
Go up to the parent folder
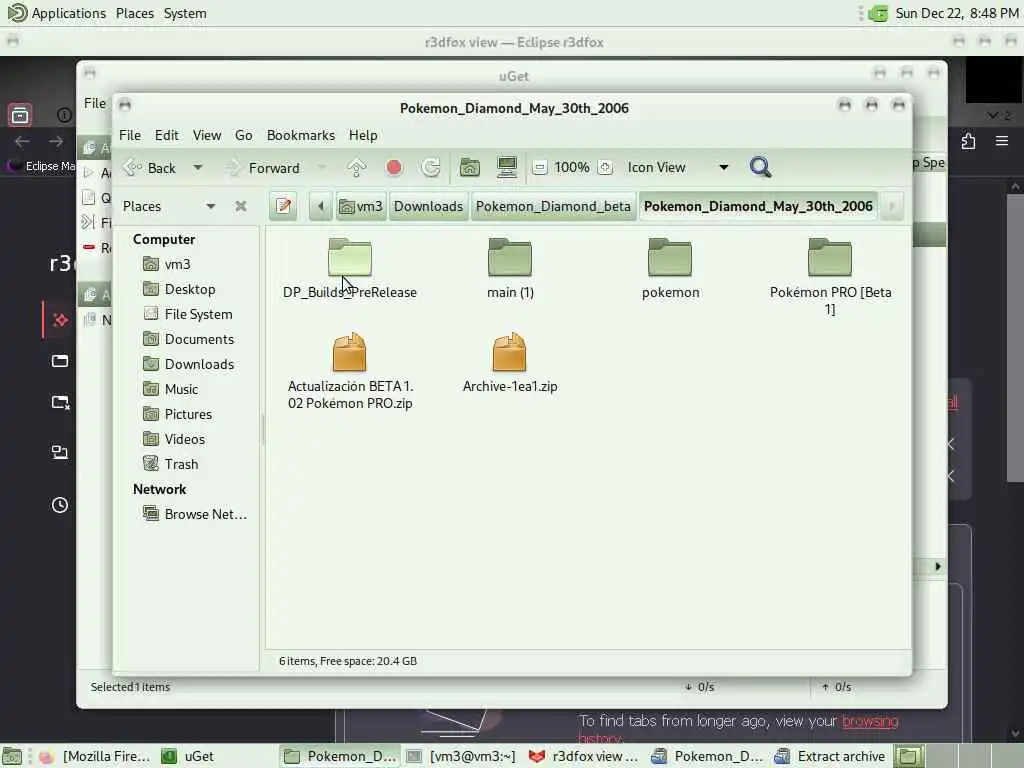click(357, 168)
